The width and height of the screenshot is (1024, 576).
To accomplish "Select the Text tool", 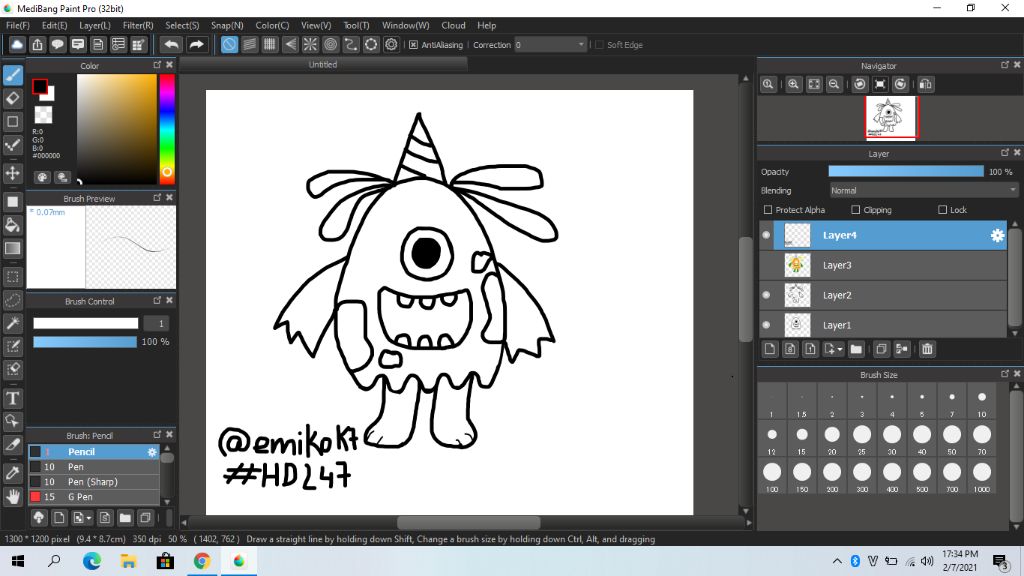I will coord(12,398).
